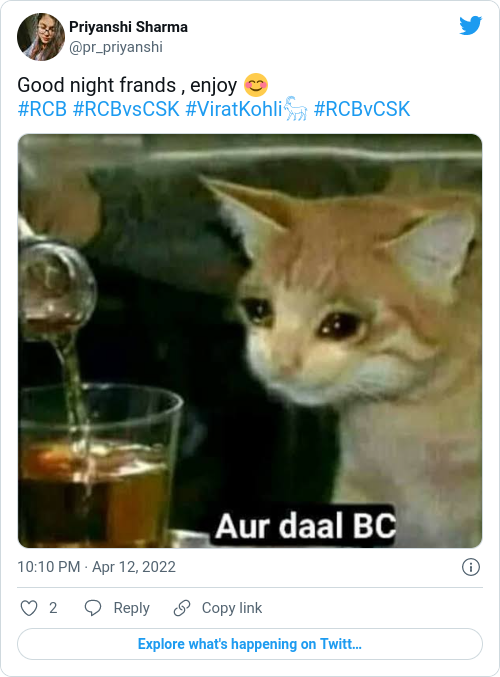The image size is (500, 677).
Task: Click the like count number 2
Action: [x=53, y=608]
